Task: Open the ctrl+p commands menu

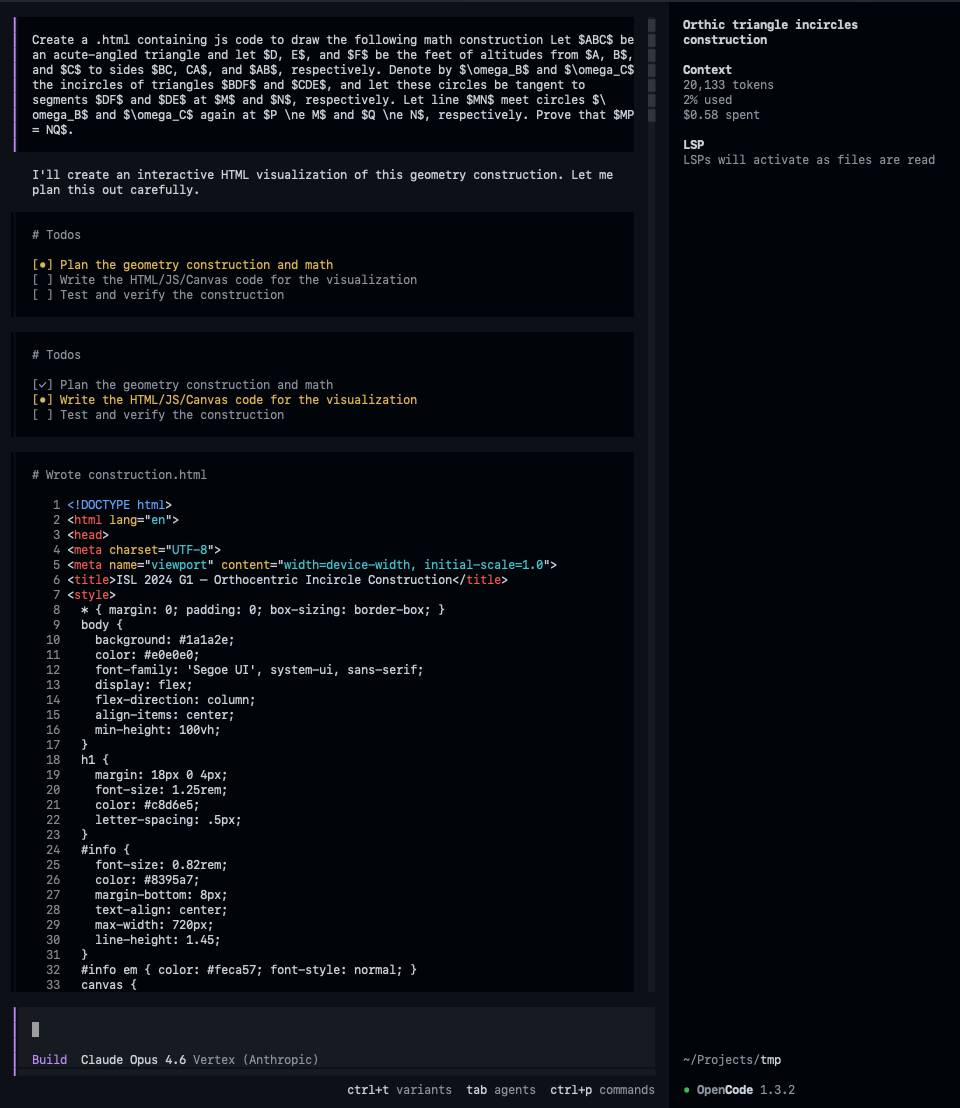Action: coord(602,1090)
